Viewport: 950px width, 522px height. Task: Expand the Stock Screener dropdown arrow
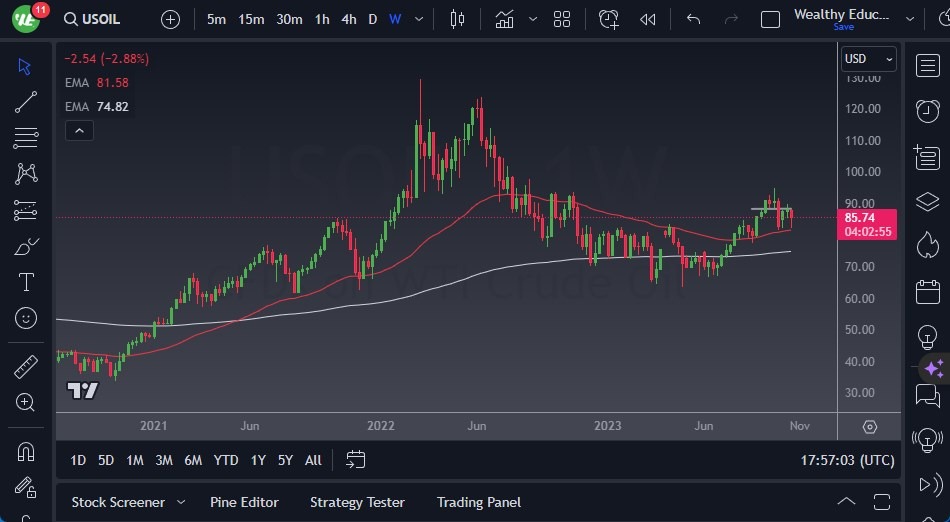181,502
